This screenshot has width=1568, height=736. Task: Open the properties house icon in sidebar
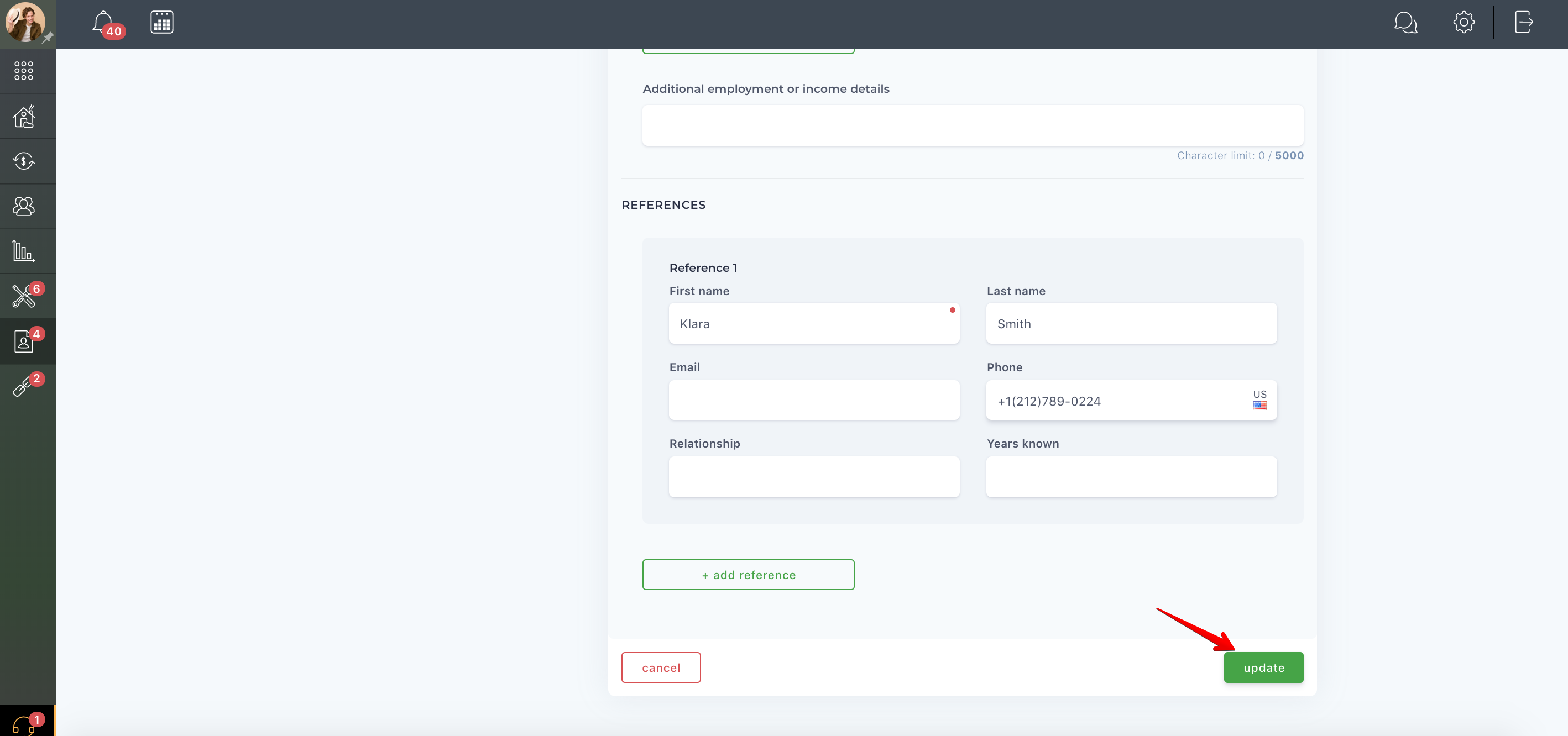click(24, 115)
